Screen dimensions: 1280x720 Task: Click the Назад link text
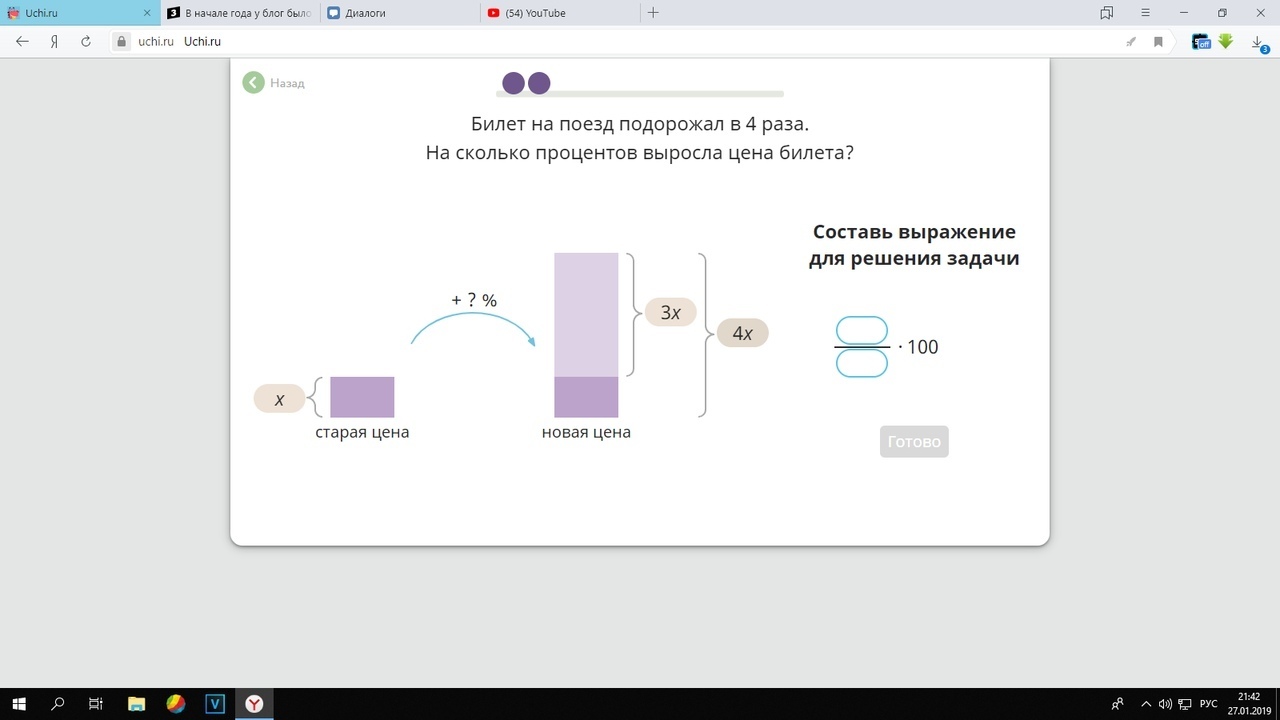287,83
